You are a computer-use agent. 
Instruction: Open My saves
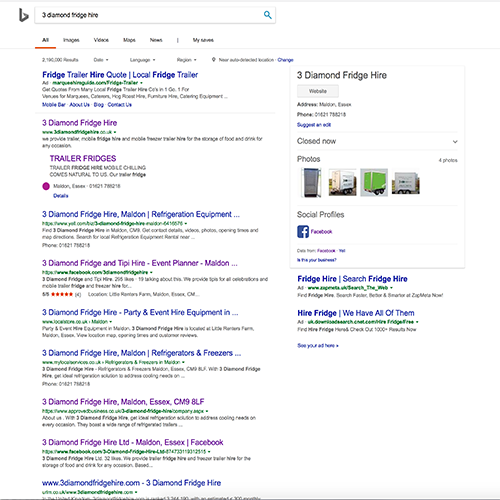[203, 40]
